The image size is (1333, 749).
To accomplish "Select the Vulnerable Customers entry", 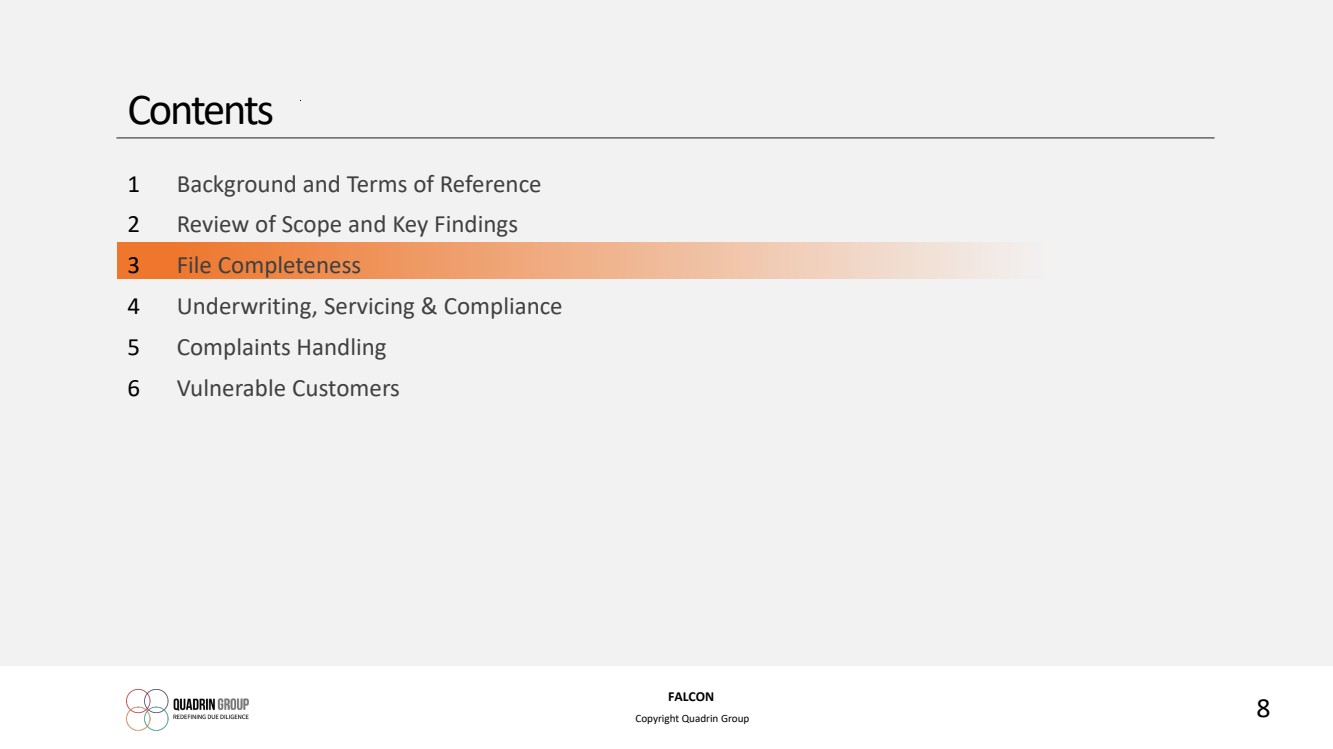I will click(x=288, y=388).
